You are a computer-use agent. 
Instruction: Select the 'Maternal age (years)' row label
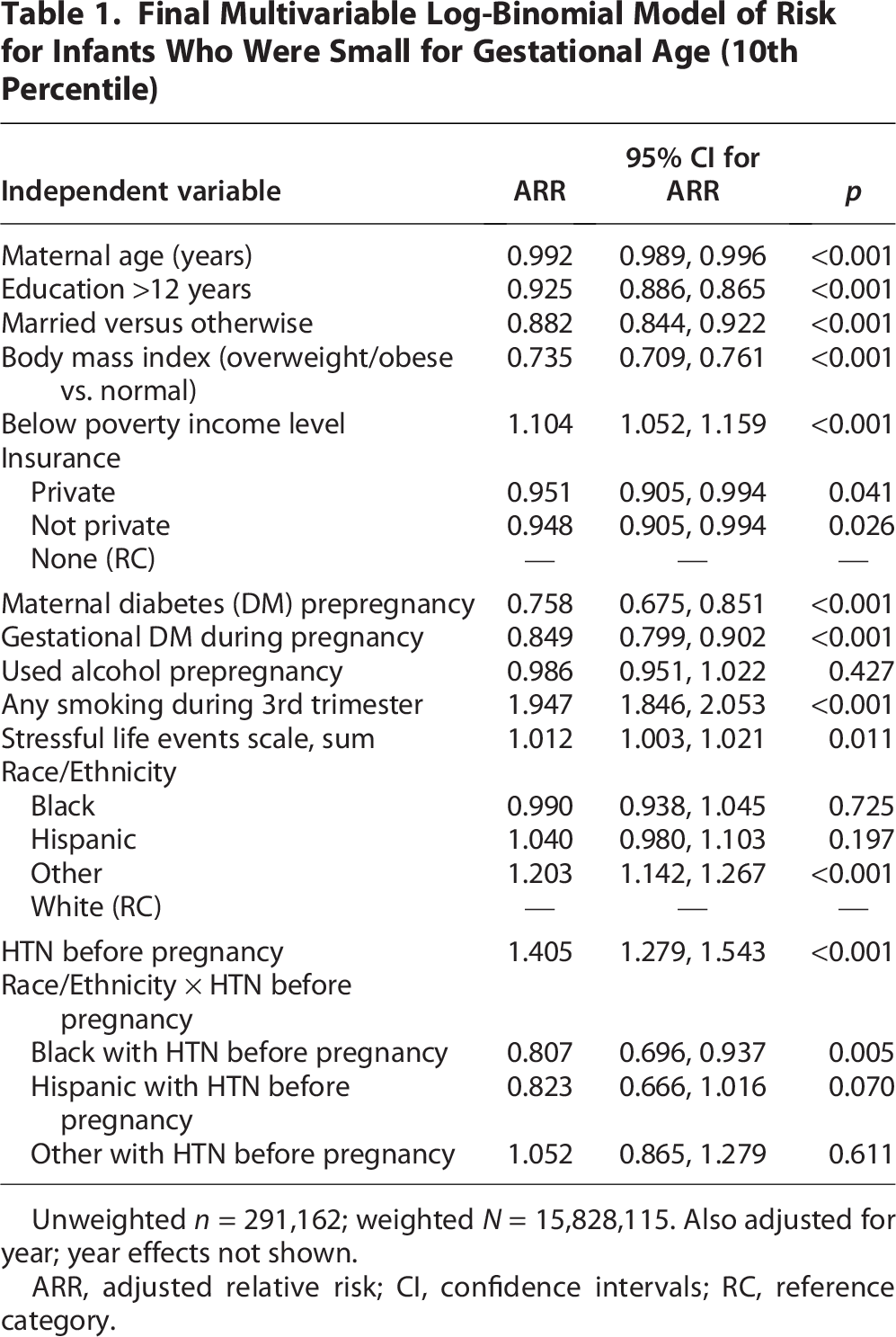[x=127, y=256]
